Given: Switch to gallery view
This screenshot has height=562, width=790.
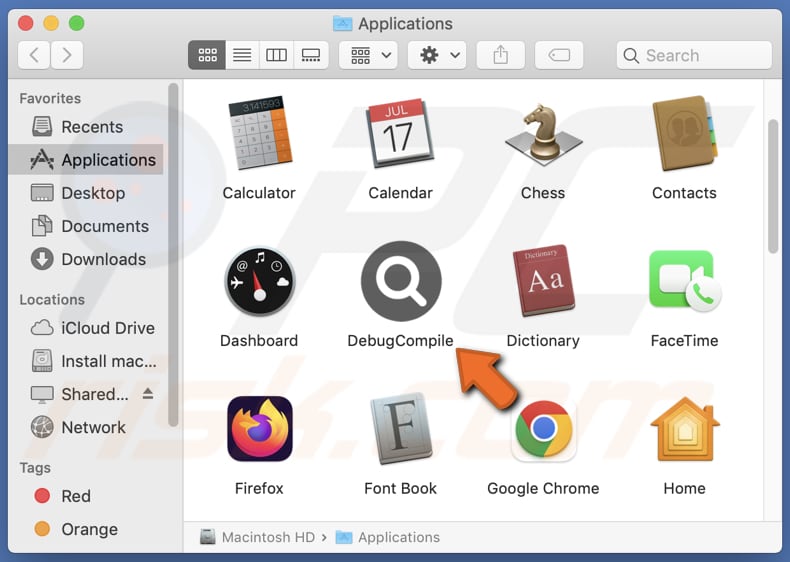Looking at the screenshot, I should pyautogui.click(x=311, y=55).
